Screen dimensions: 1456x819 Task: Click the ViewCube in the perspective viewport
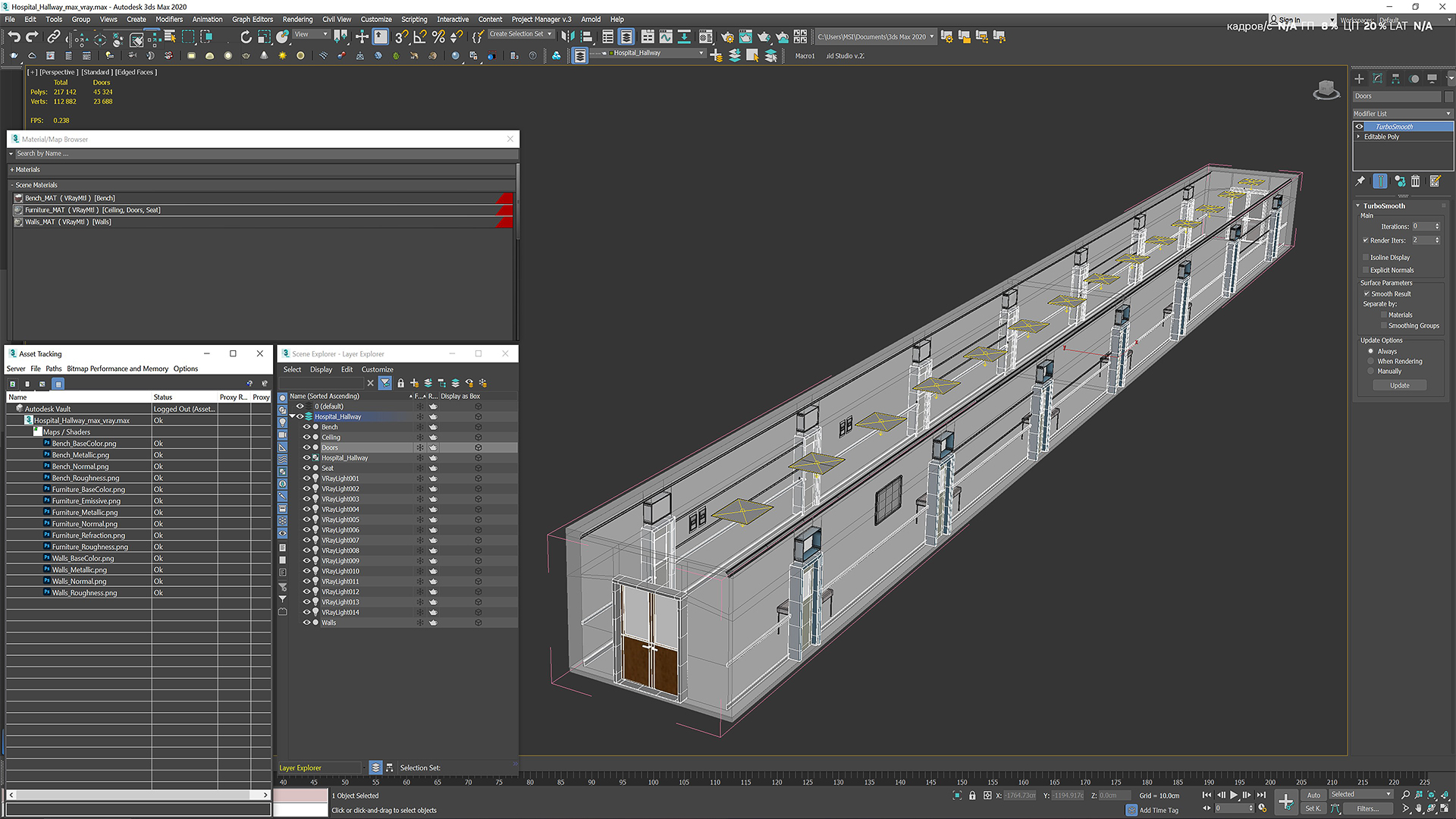(x=1326, y=89)
